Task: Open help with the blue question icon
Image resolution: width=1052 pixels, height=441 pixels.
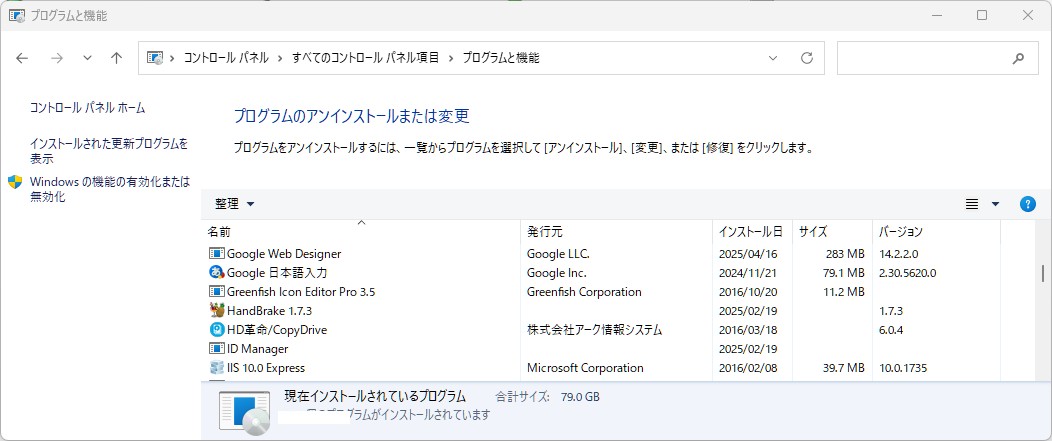Action: [x=1027, y=204]
